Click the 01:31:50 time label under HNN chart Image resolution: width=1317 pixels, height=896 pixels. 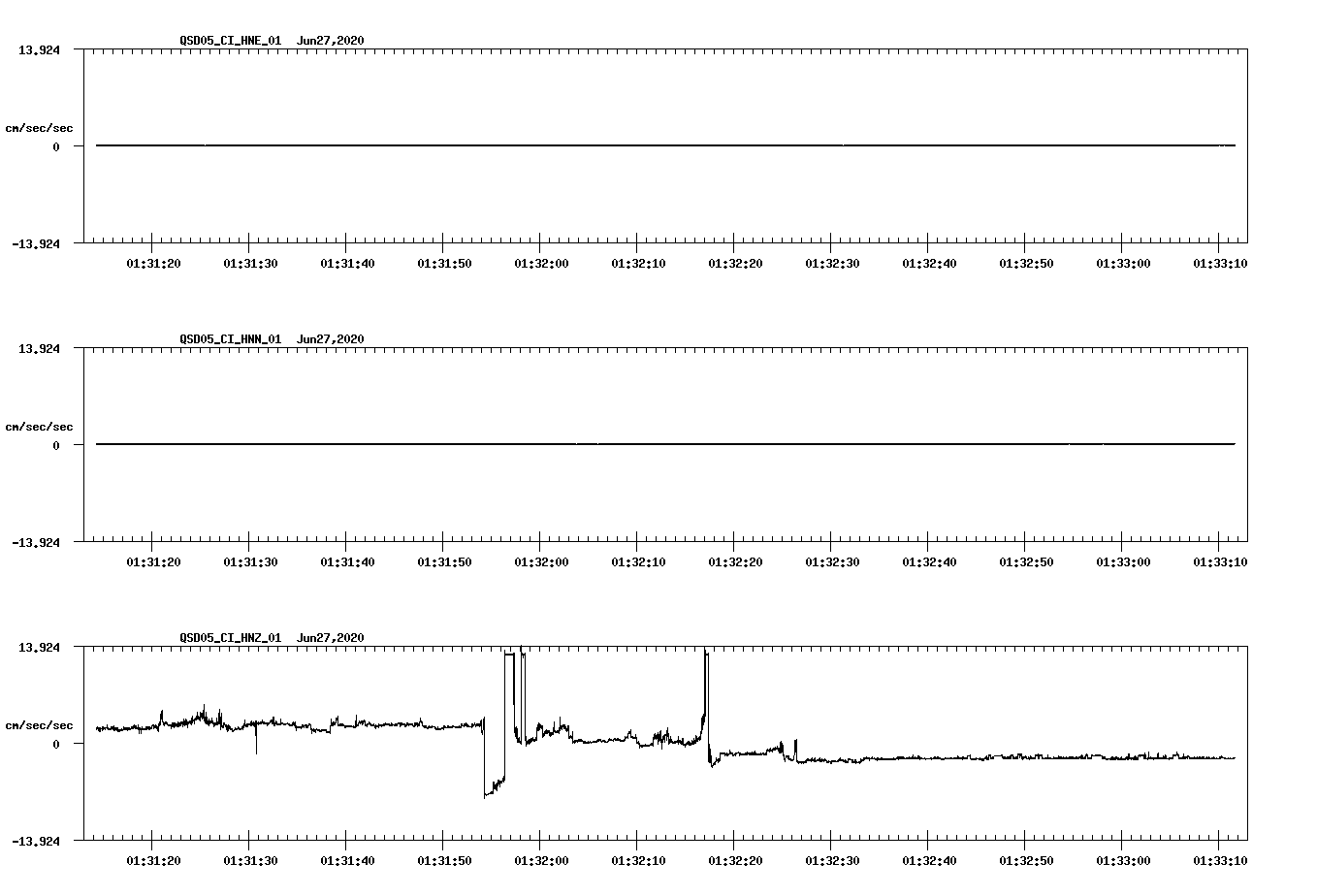444,562
